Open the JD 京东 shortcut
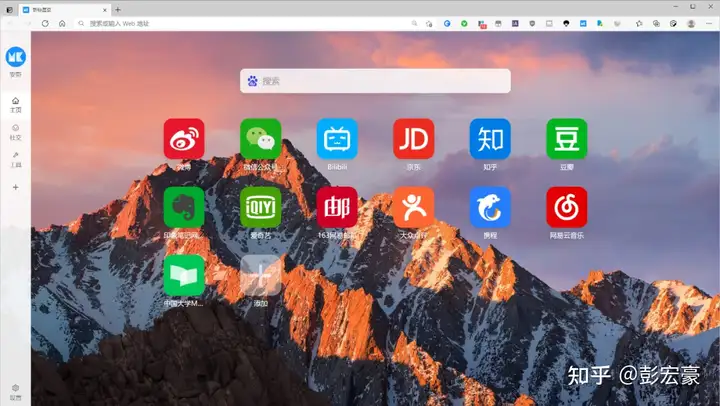Image resolution: width=720 pixels, height=406 pixels. [x=413, y=139]
